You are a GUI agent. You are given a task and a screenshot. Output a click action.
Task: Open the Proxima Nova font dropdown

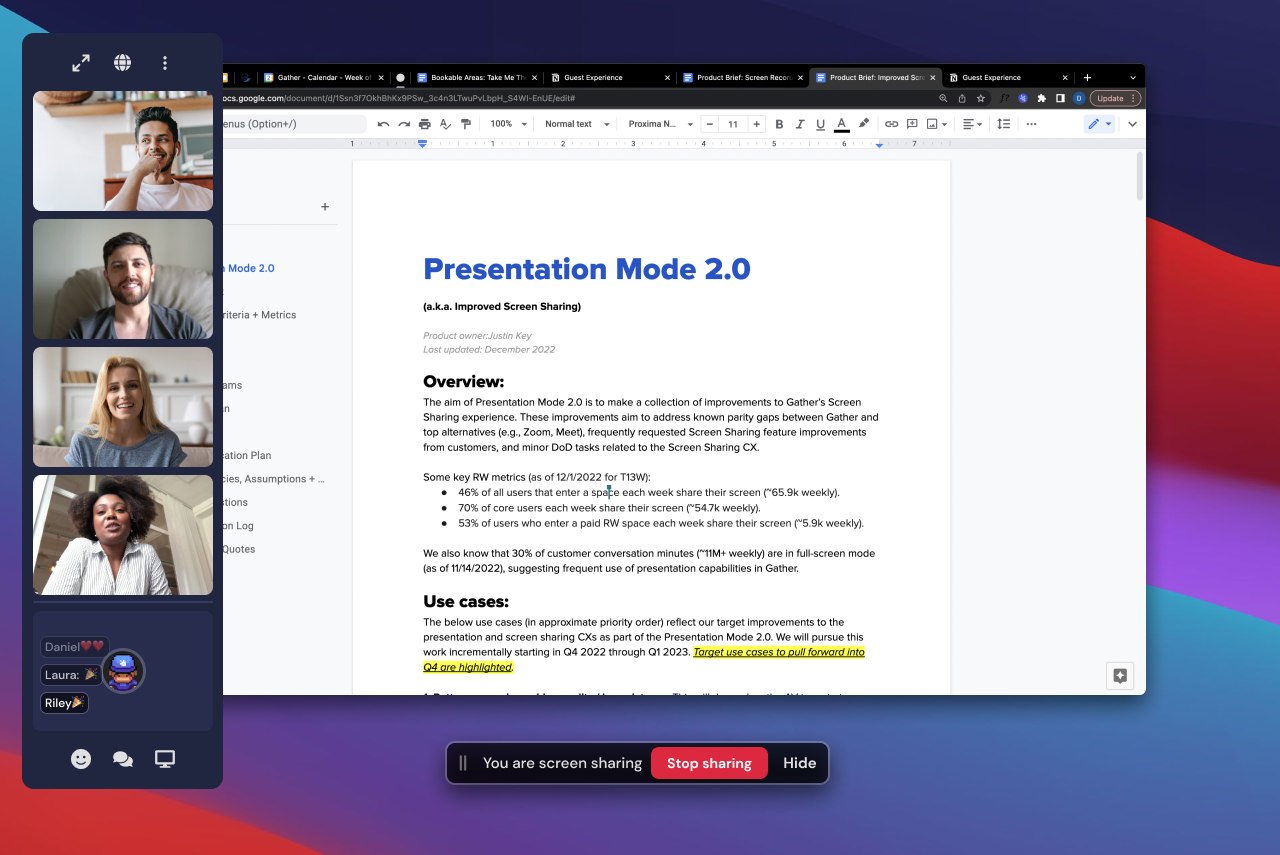pyautogui.click(x=662, y=123)
